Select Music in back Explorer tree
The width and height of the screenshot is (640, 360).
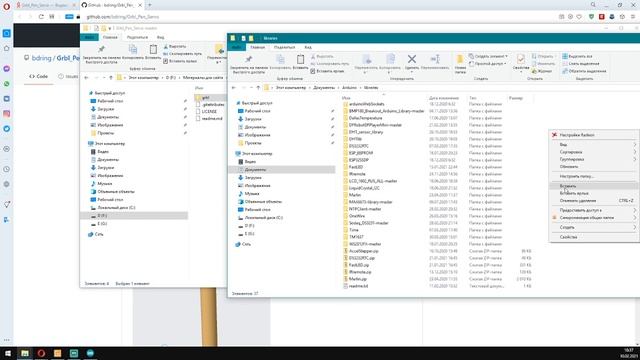(101, 184)
